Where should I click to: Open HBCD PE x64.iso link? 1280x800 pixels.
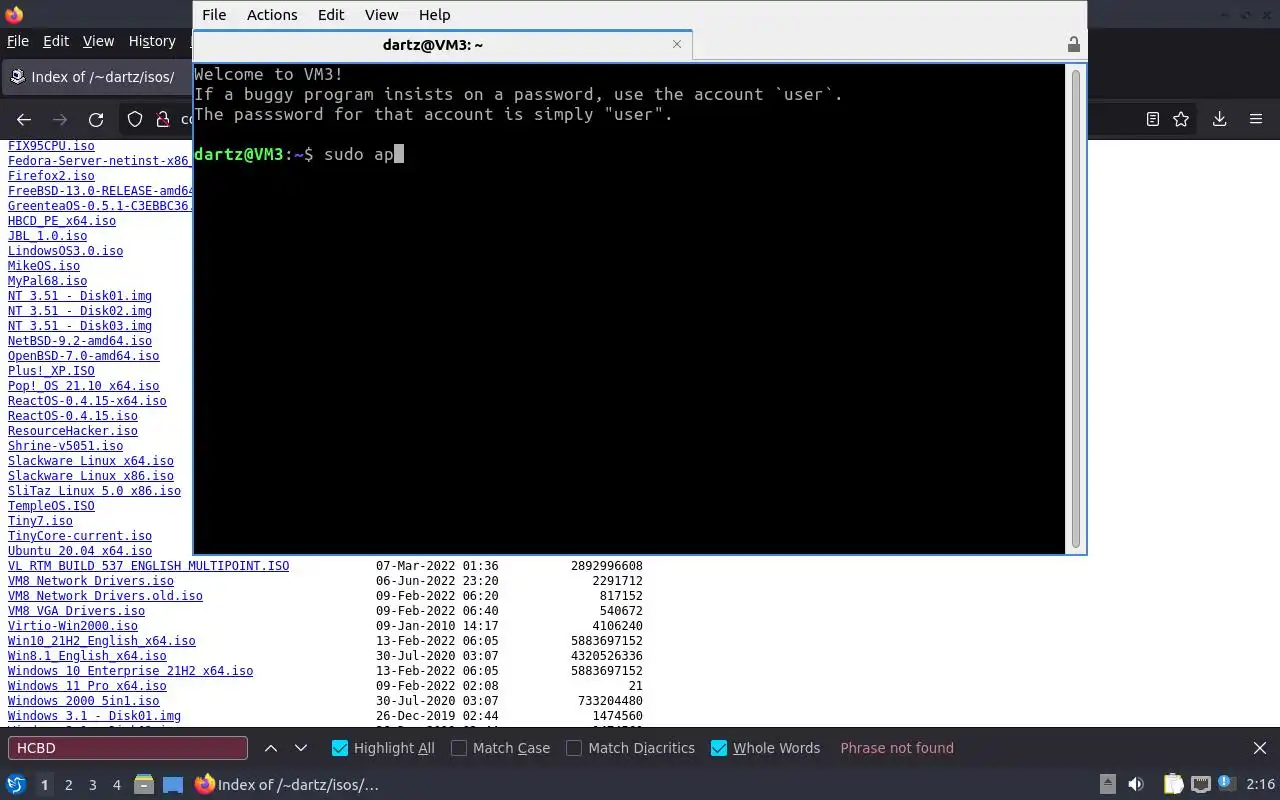point(62,221)
